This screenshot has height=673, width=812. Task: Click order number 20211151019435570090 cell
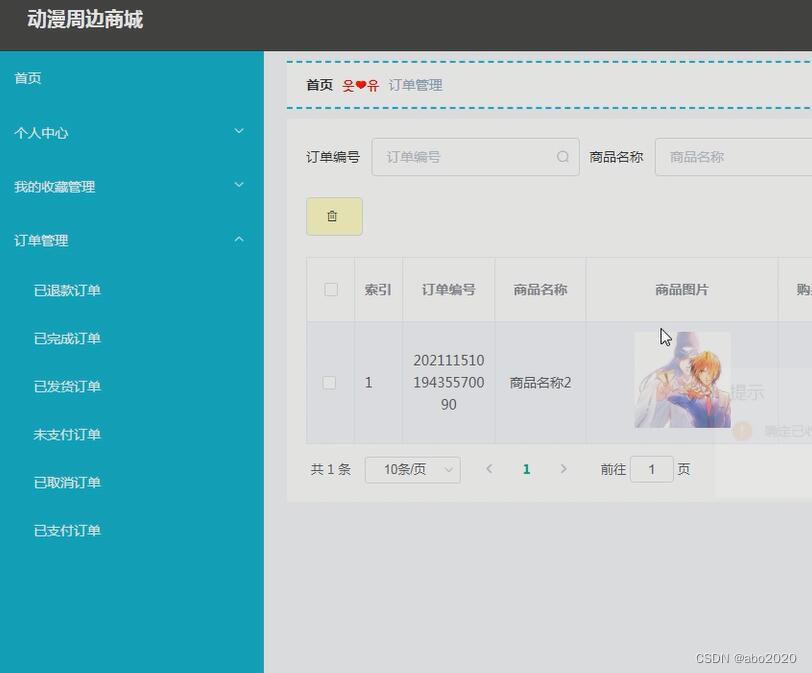click(448, 382)
